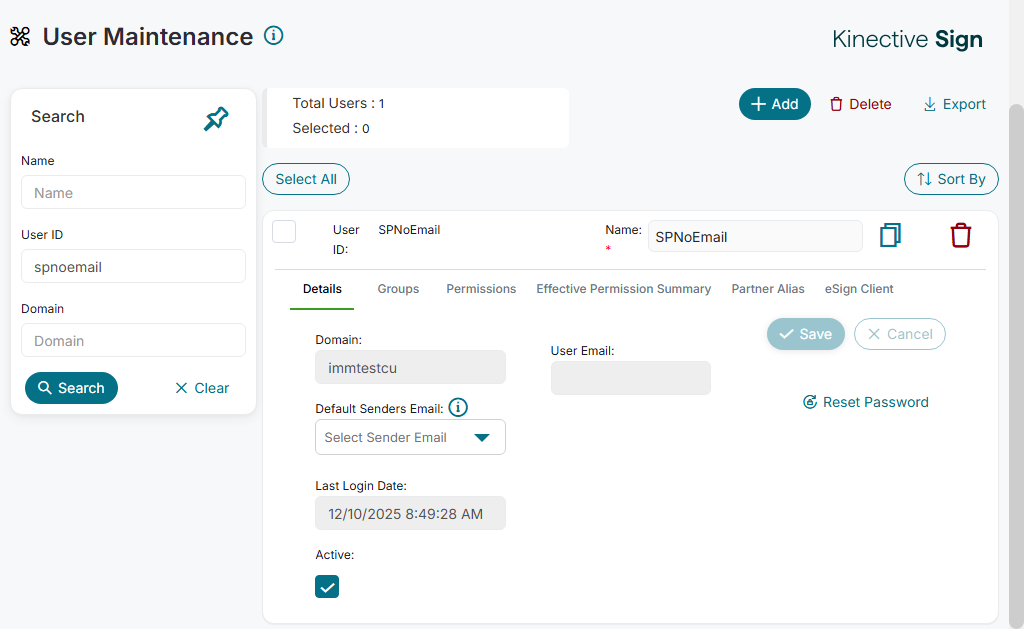Click the Default Senders Email info icon
Image resolution: width=1024 pixels, height=629 pixels.
(458, 407)
